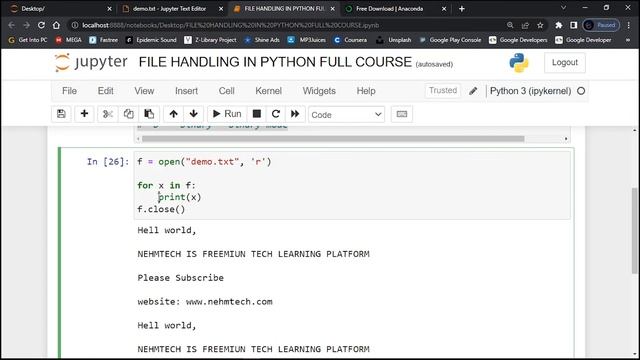Move selected cell up arrow
Viewport: 640px width, 360px height.
point(173,114)
